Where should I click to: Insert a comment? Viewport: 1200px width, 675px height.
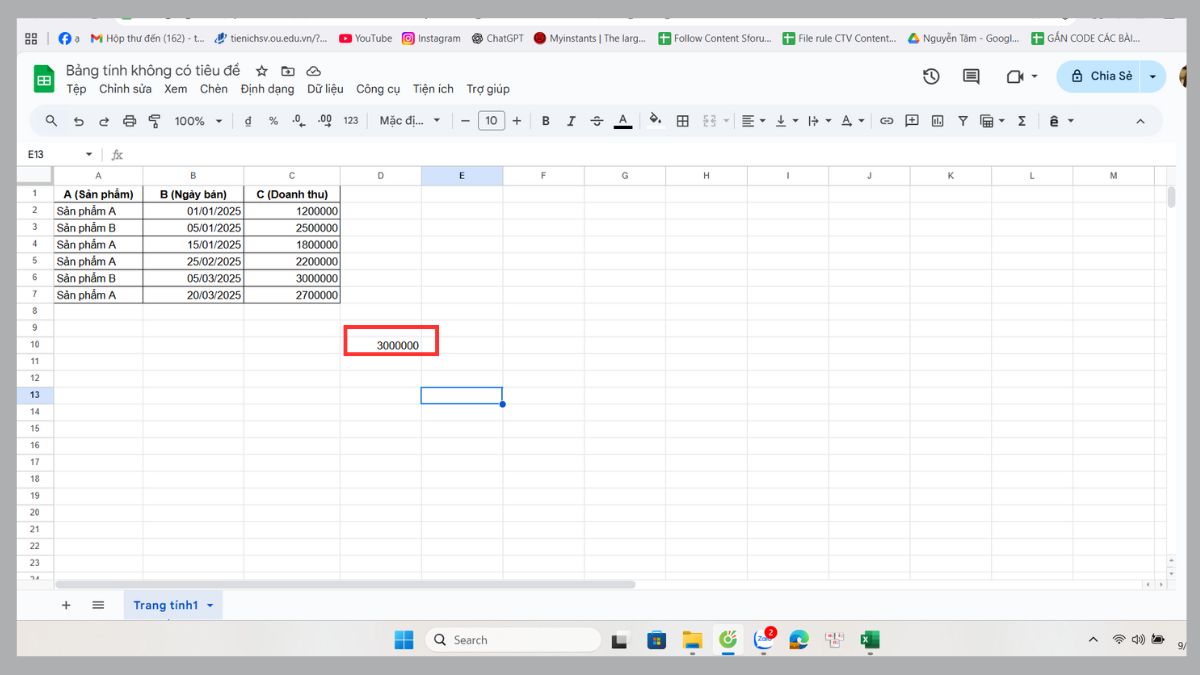point(912,121)
